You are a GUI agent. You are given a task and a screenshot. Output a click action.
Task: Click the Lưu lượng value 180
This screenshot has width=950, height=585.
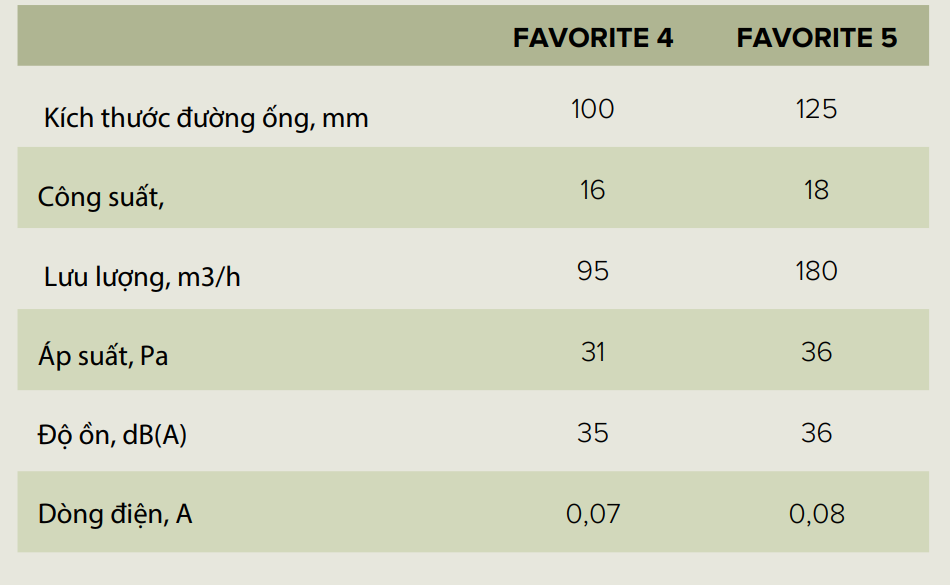click(817, 271)
